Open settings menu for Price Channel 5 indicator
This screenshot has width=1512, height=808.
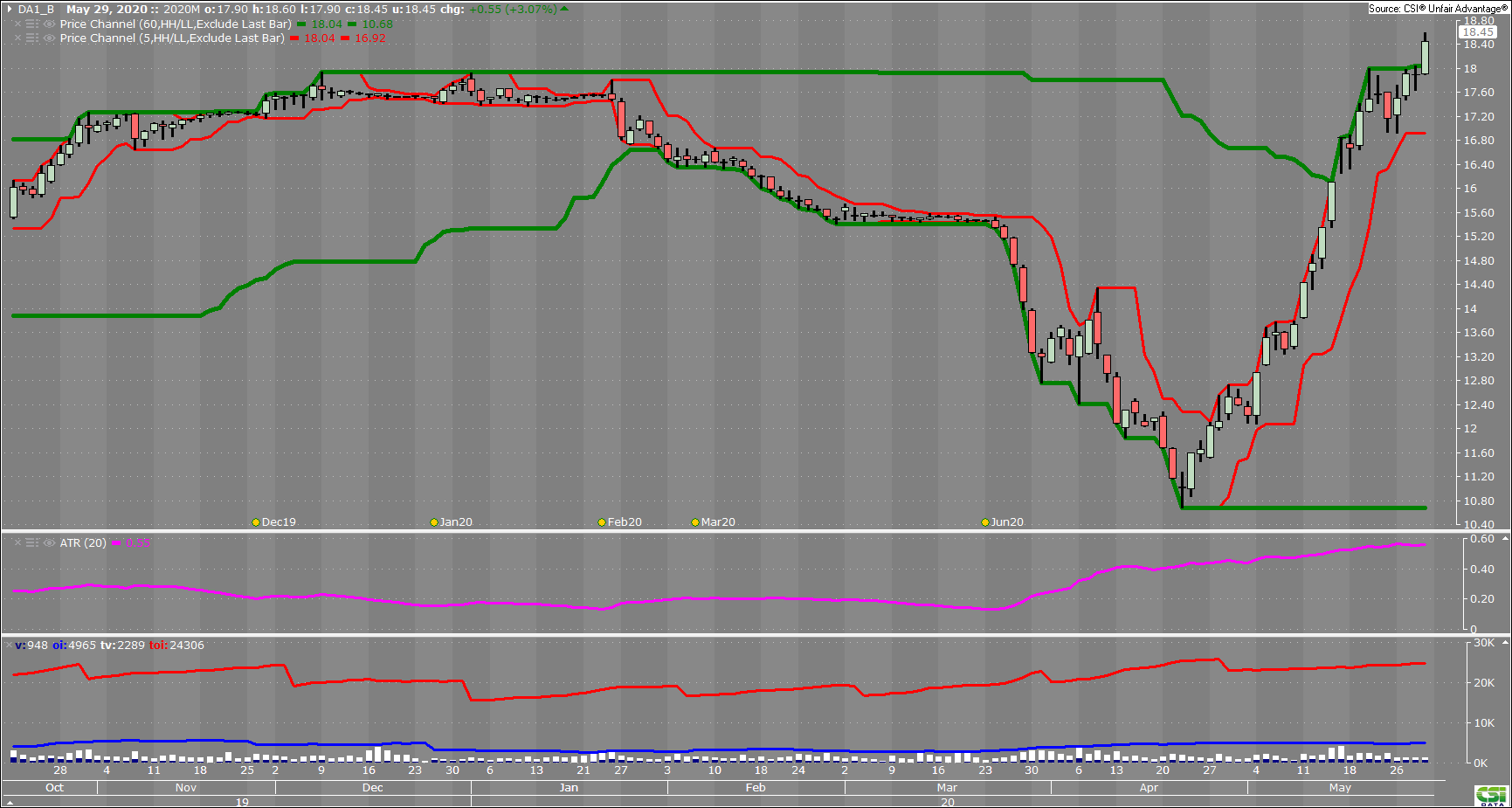point(32,38)
